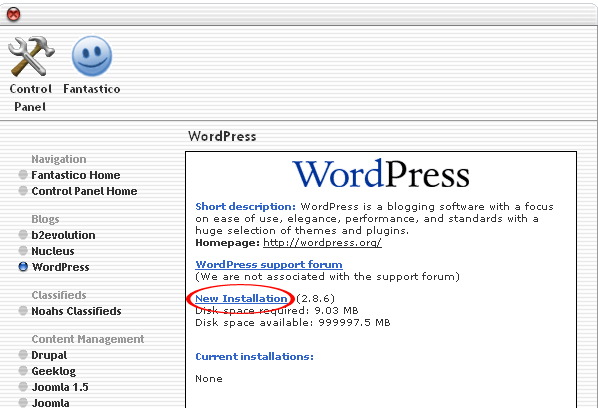Click the Fantastico smiley face icon

pos(92,56)
